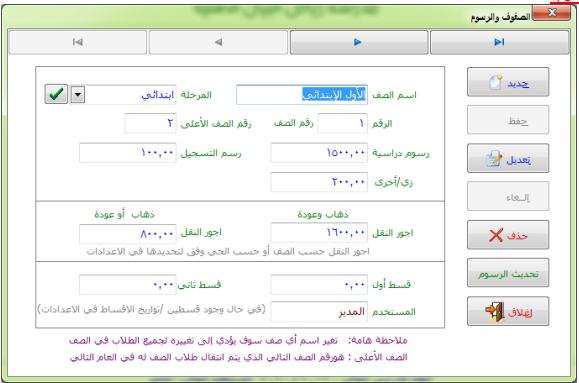Click the جديد (New) button
The width and height of the screenshot is (579, 383).
pyautogui.click(x=508, y=82)
